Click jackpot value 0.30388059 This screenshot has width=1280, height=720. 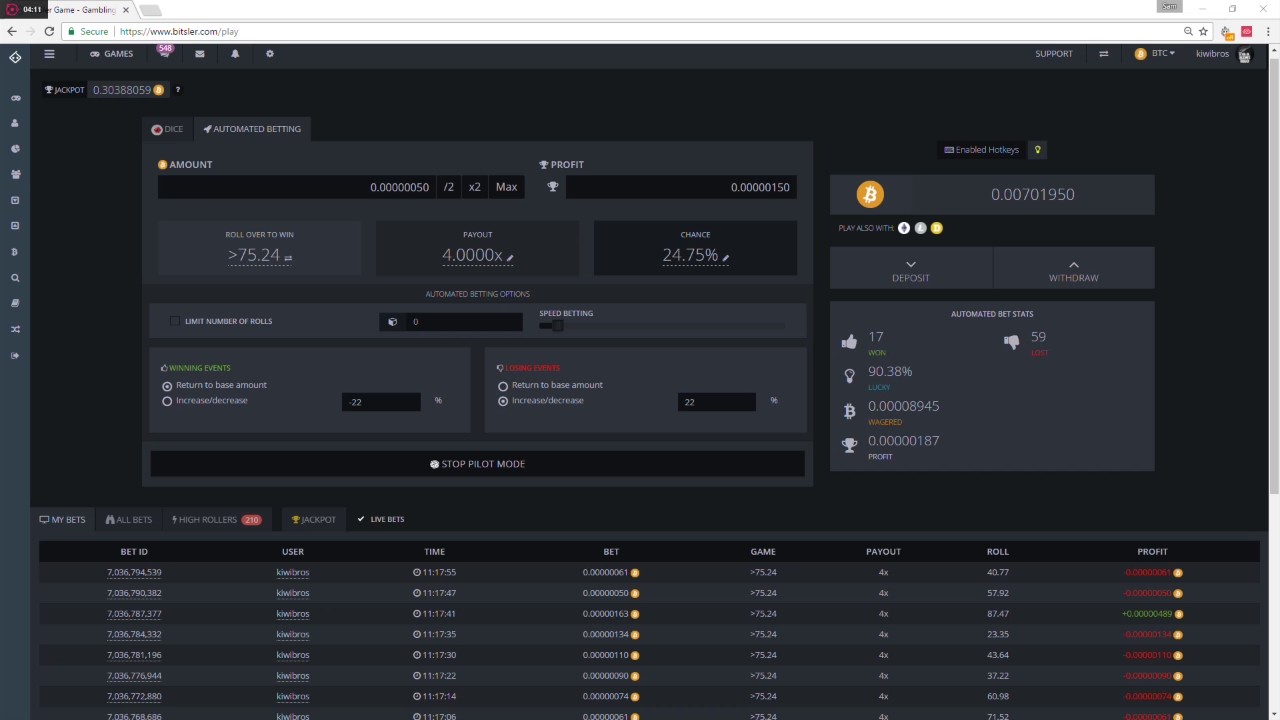click(x=121, y=90)
